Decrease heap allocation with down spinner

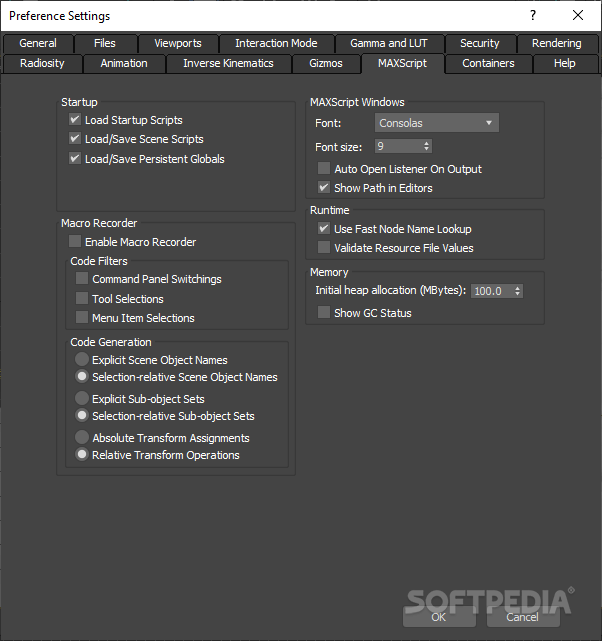click(x=517, y=294)
